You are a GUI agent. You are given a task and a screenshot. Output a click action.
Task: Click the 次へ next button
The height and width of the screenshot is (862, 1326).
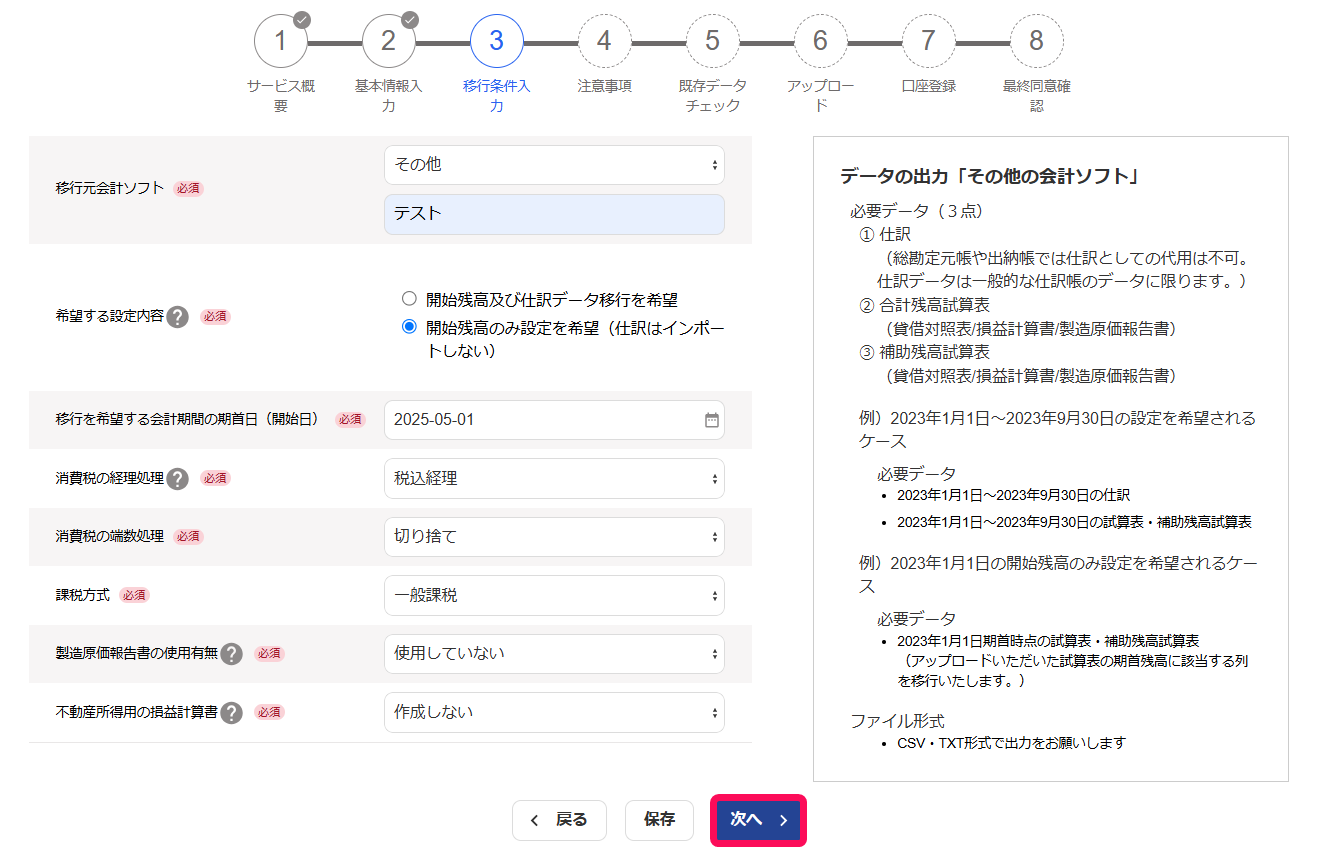[758, 821]
